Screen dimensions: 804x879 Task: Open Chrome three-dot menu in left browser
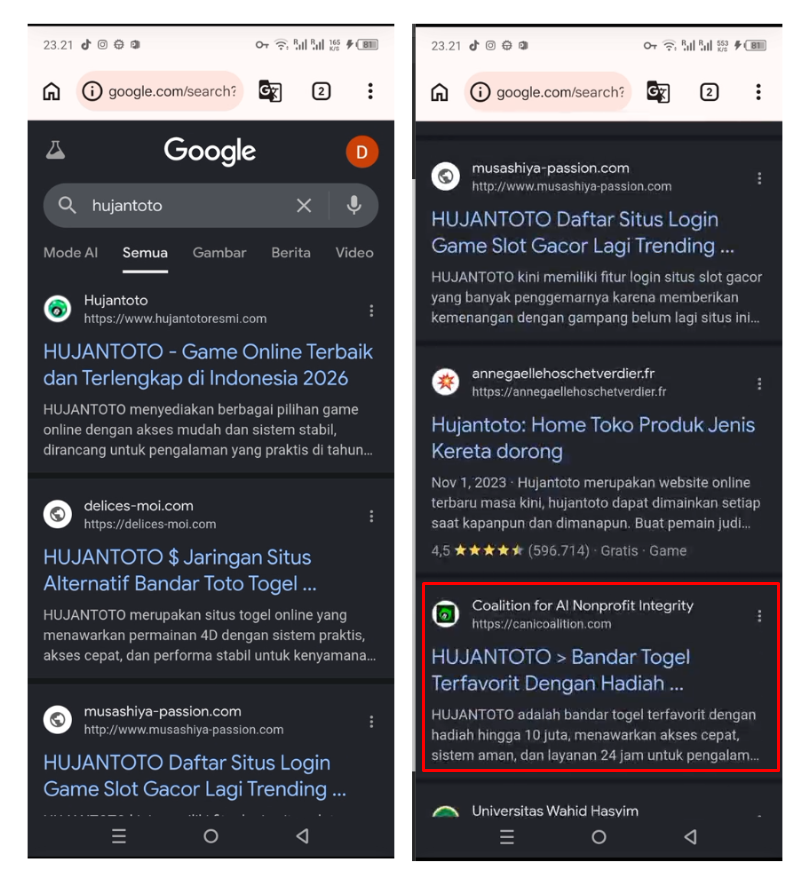pyautogui.click(x=370, y=91)
